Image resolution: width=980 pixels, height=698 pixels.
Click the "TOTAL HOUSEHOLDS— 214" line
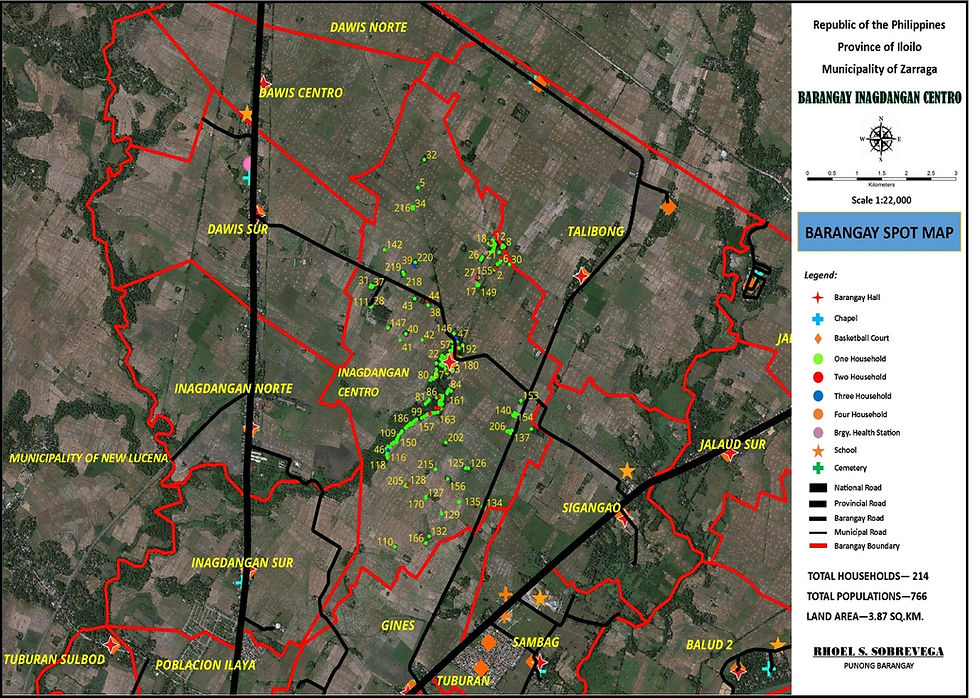coord(868,576)
